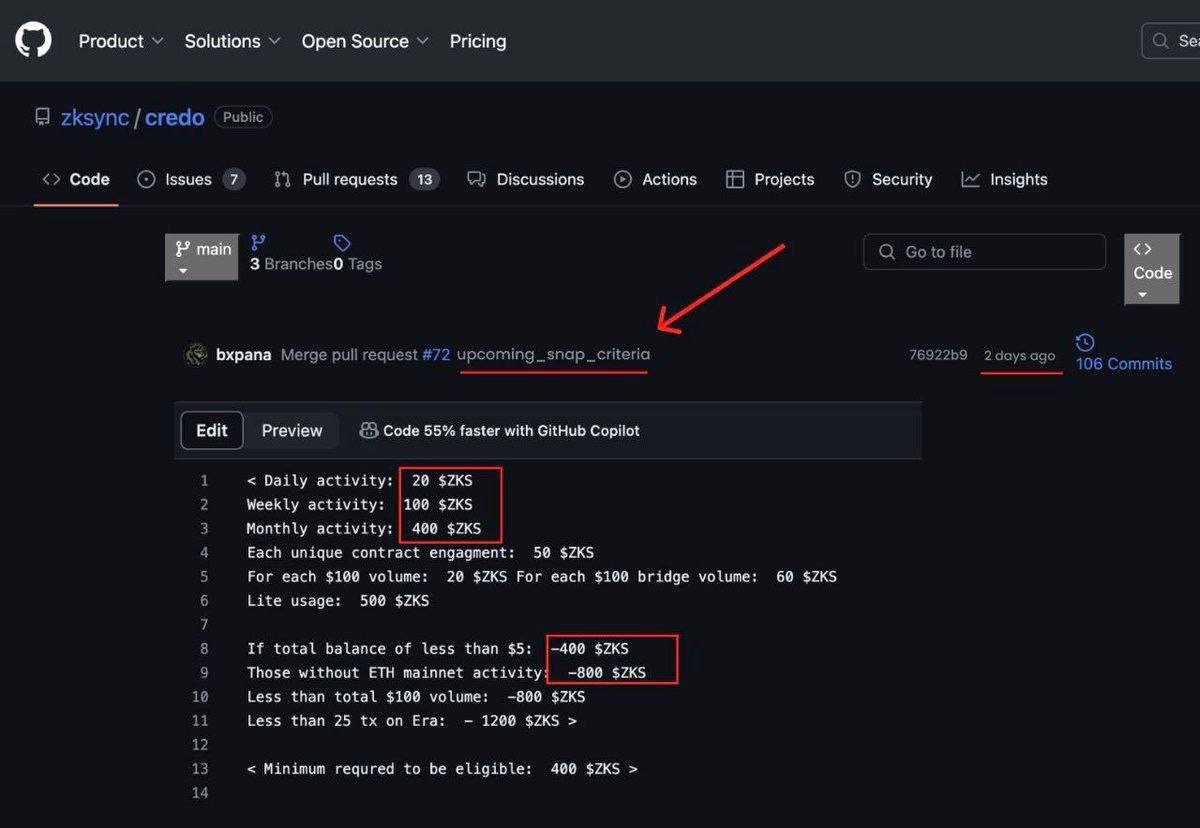1200x828 pixels.
Task: Open the zksync owner link
Action: pyautogui.click(x=95, y=117)
